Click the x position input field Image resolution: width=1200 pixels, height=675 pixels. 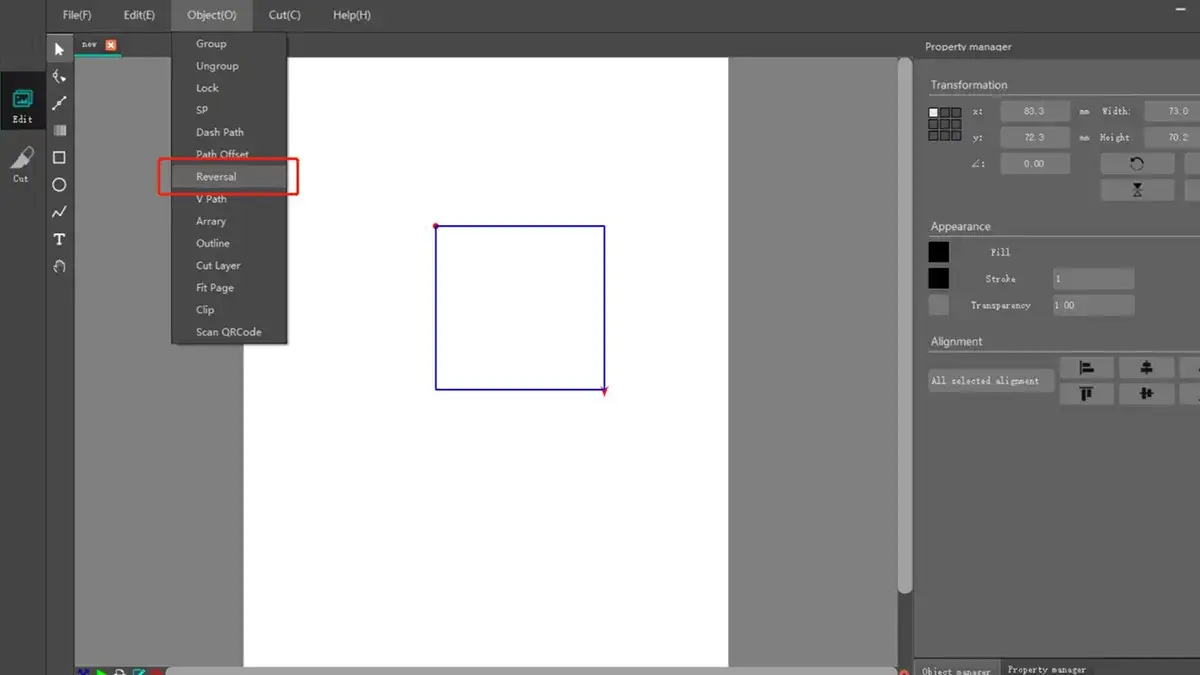click(x=1034, y=111)
